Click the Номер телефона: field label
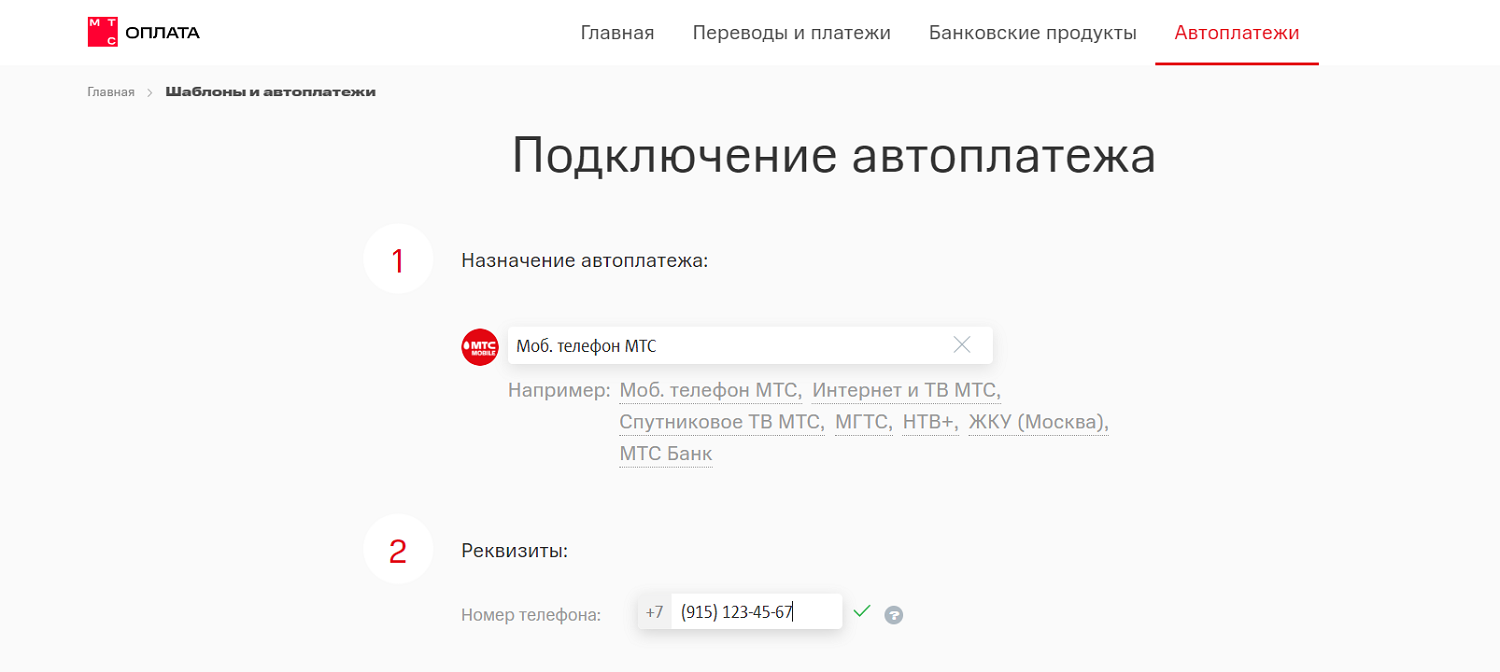The width and height of the screenshot is (1500, 672). (x=531, y=615)
